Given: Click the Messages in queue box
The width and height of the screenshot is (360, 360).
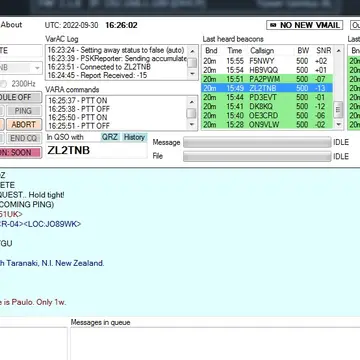Looking at the screenshot, I should coord(215,343).
